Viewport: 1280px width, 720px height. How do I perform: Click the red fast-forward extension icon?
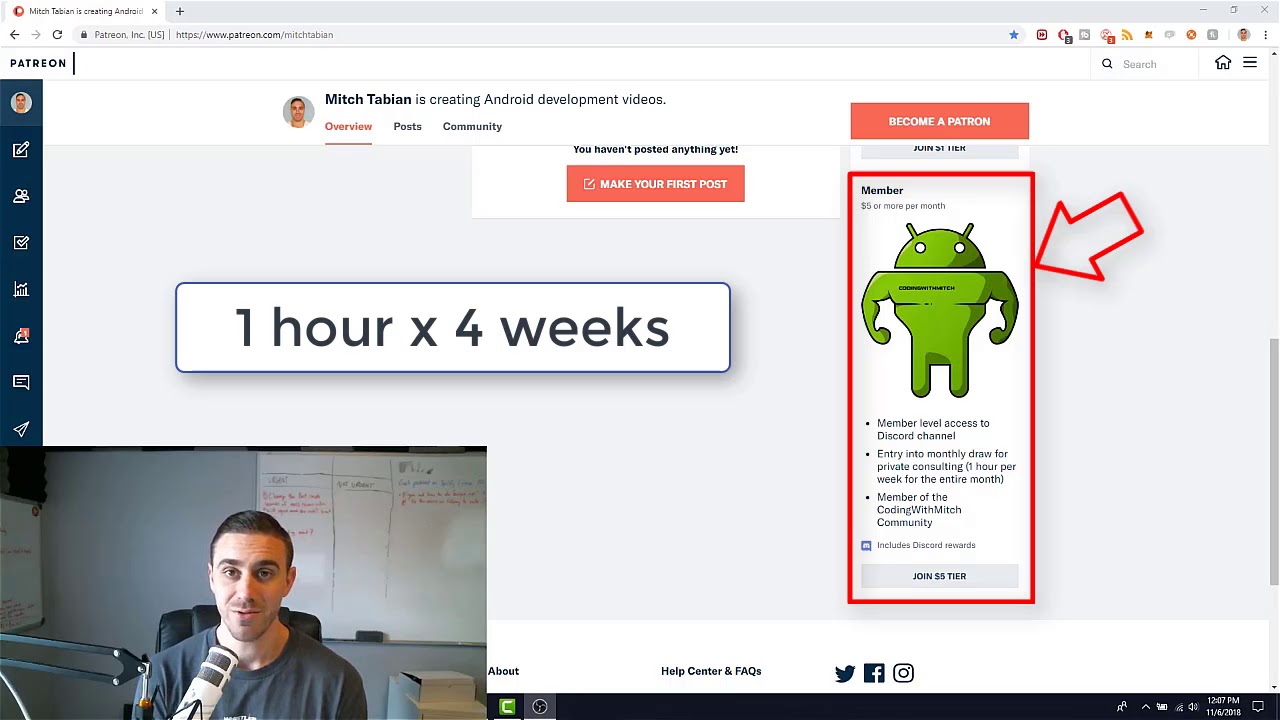point(1042,35)
